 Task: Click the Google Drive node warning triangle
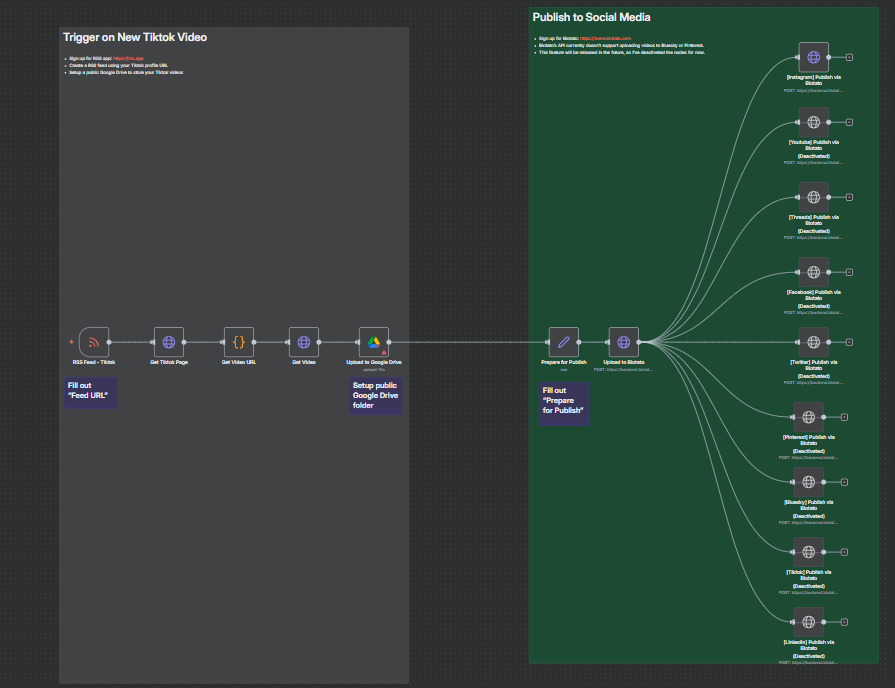click(x=384, y=351)
